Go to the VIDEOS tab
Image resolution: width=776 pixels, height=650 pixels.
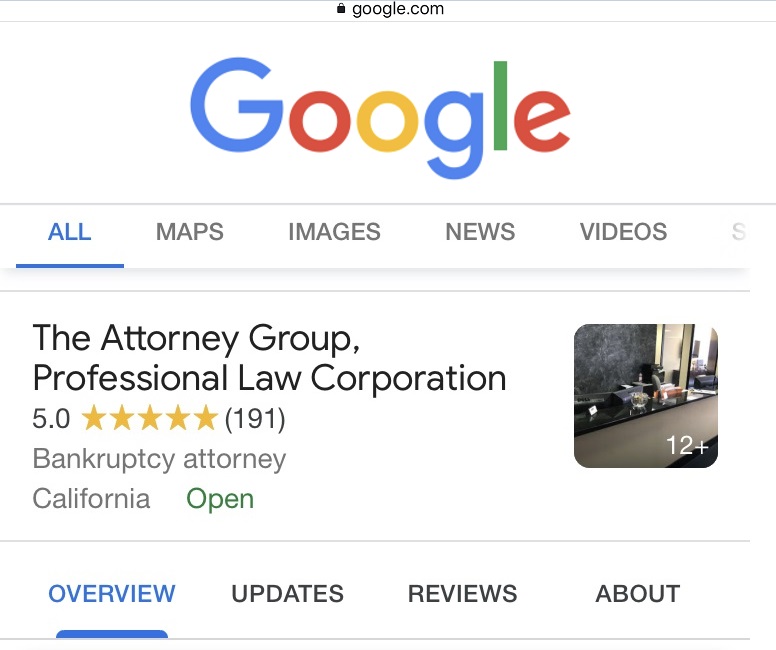coord(624,232)
